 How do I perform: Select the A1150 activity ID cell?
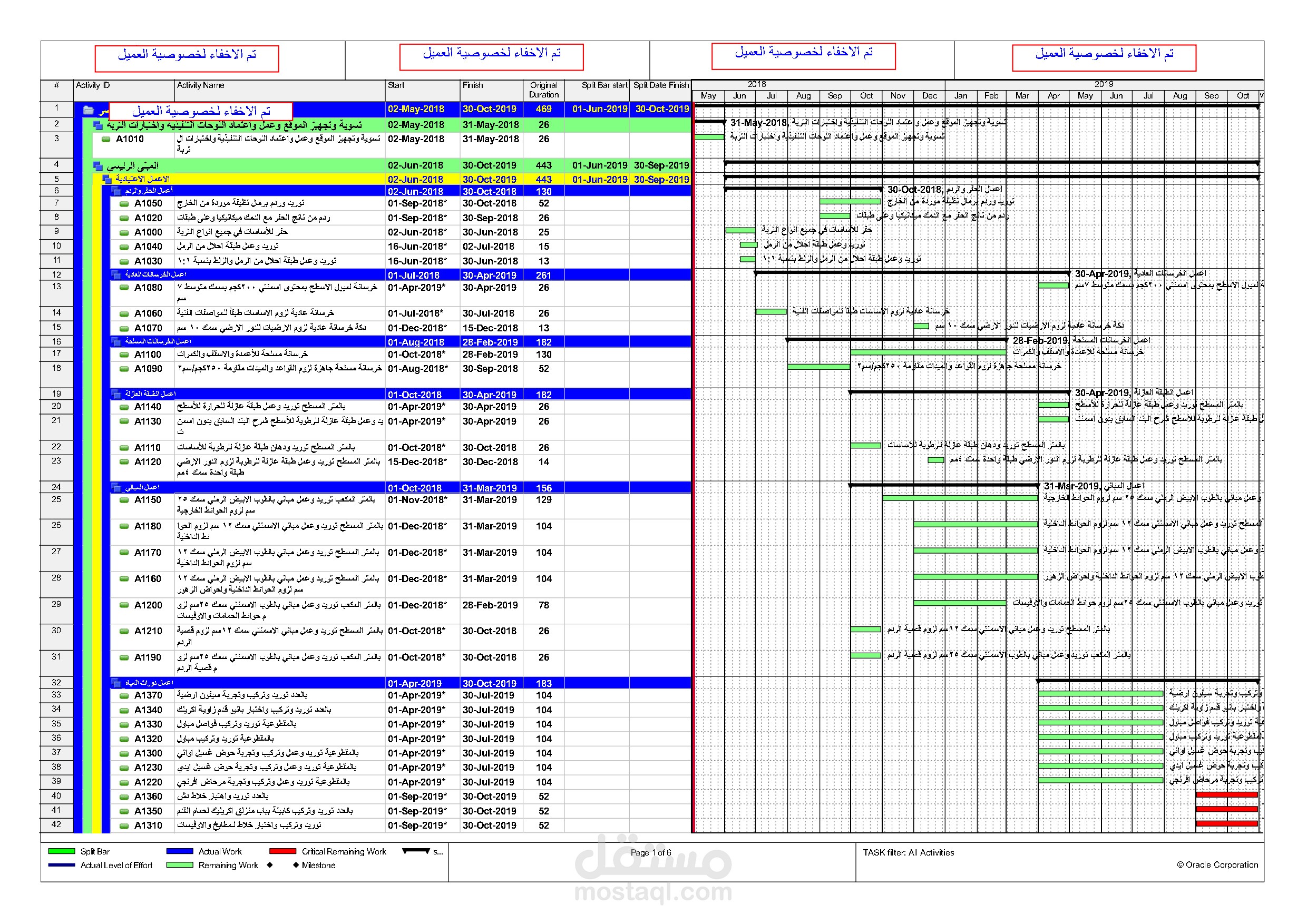(x=148, y=500)
